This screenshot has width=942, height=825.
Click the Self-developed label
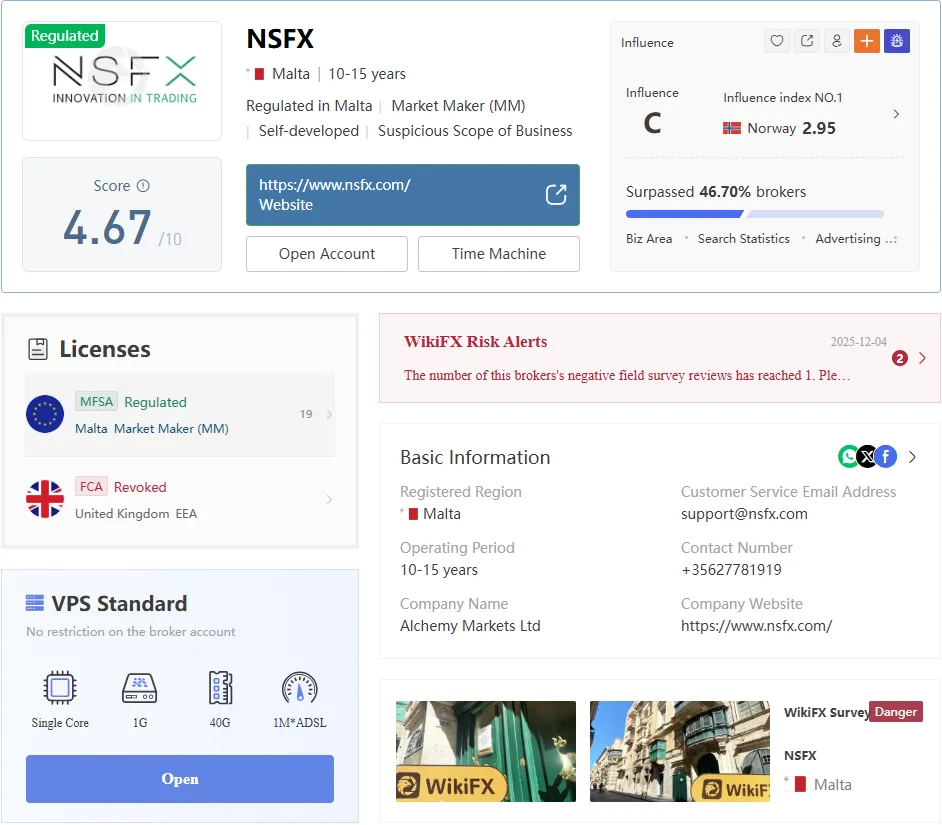[309, 131]
